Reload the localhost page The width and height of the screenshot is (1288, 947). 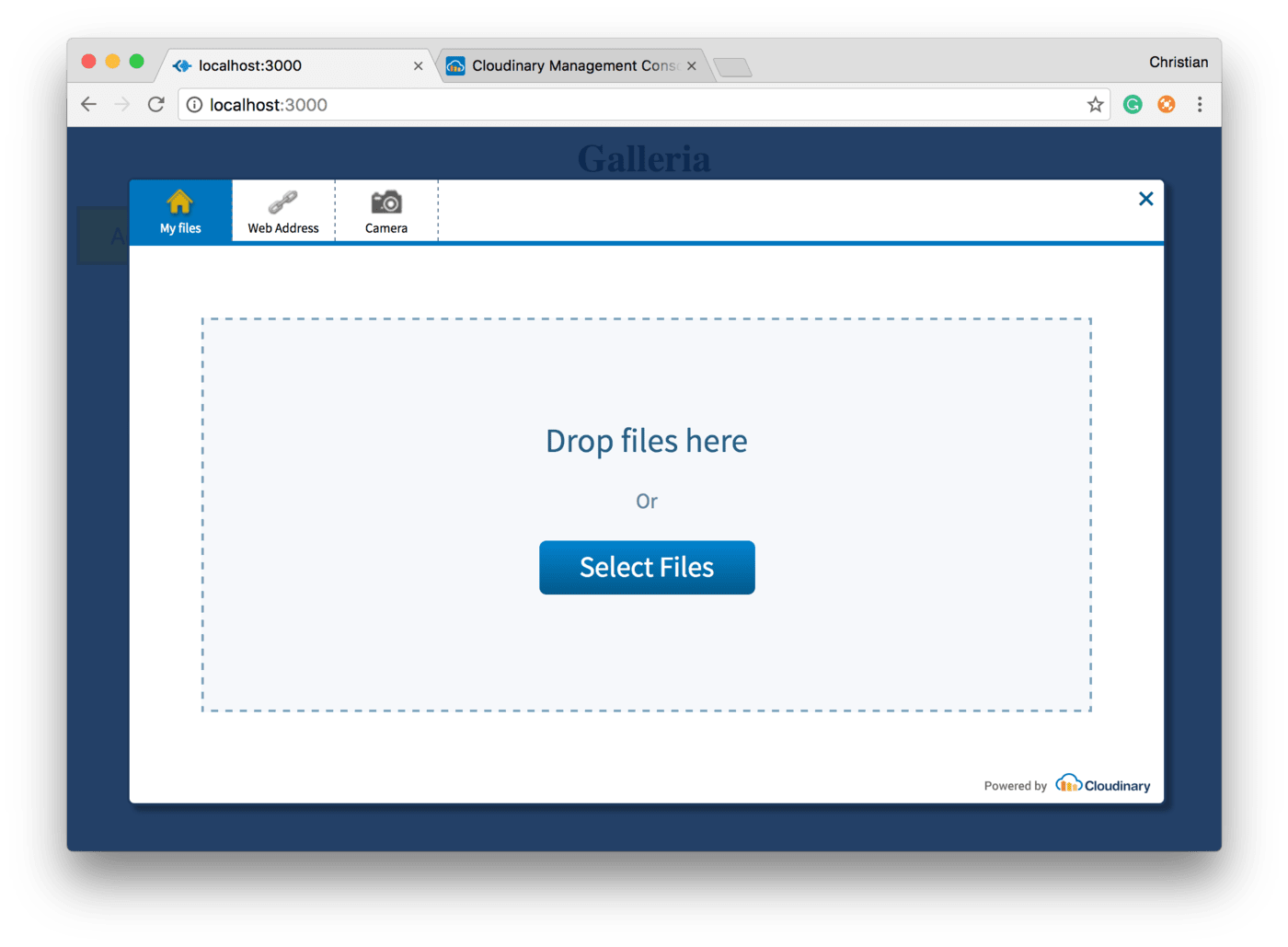(156, 105)
